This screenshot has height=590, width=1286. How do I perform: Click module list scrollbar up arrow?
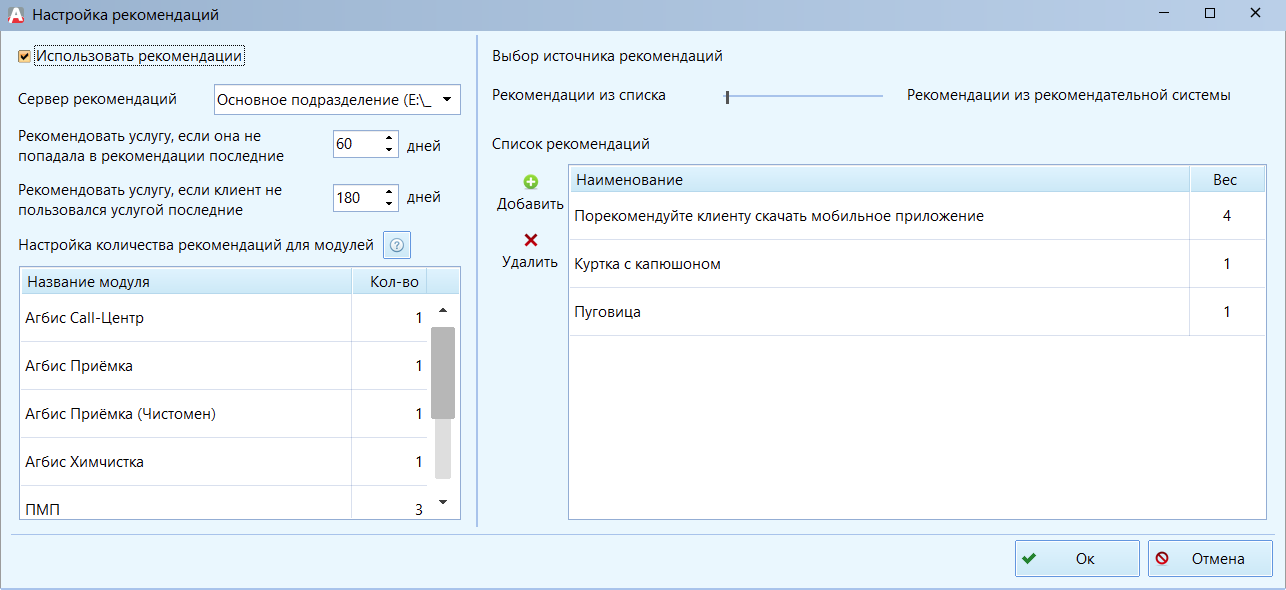click(x=443, y=310)
